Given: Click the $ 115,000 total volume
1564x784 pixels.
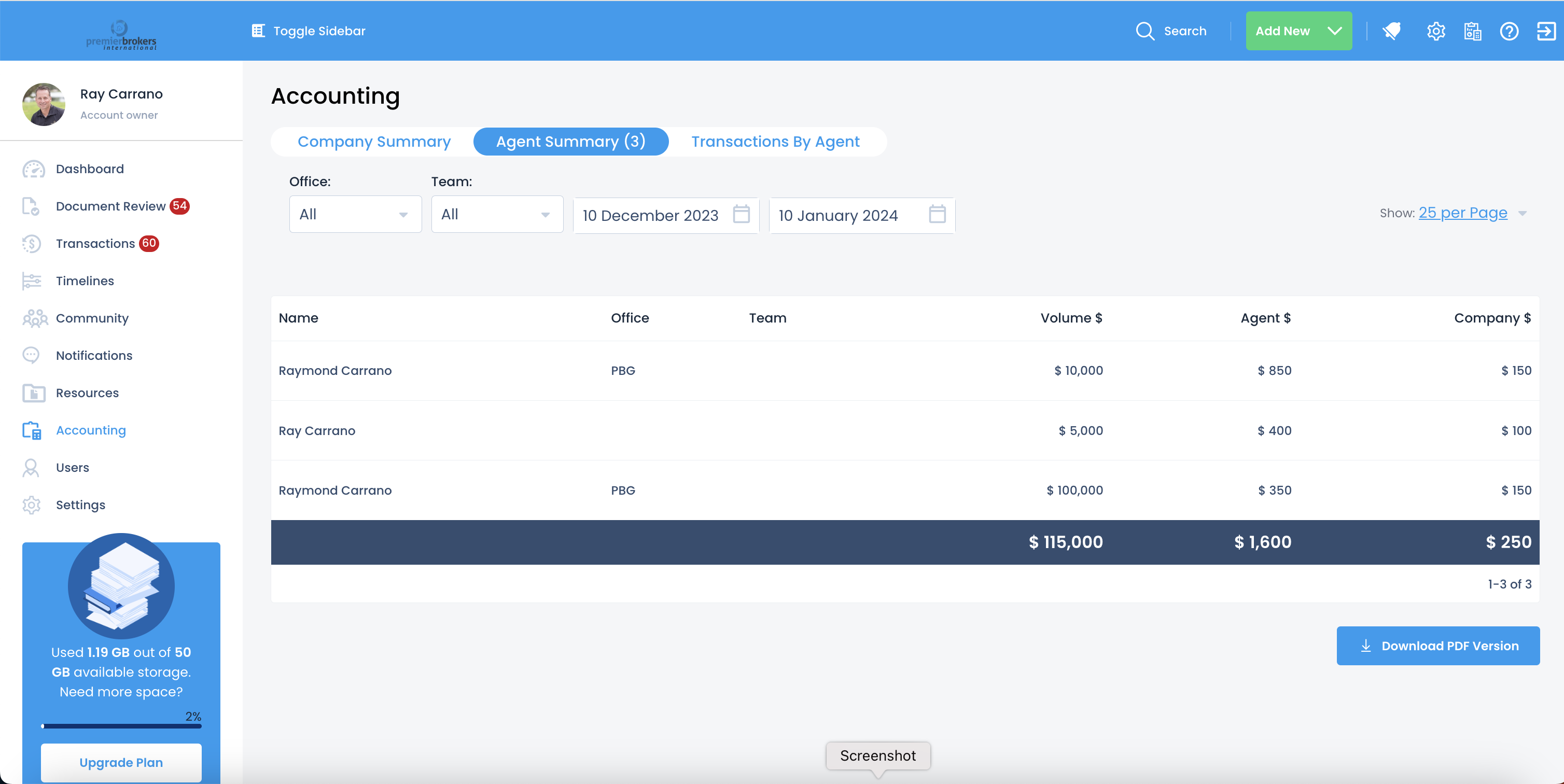Looking at the screenshot, I should [1066, 542].
